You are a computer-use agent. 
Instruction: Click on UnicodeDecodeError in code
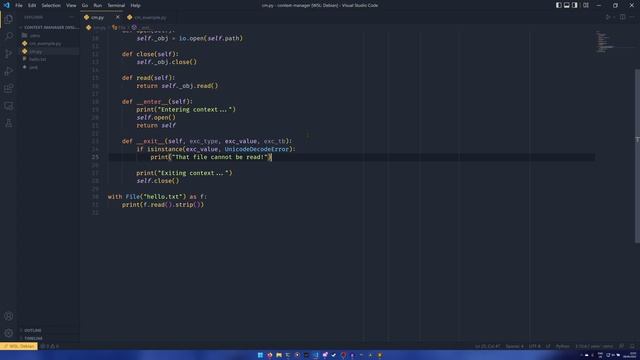(256, 149)
